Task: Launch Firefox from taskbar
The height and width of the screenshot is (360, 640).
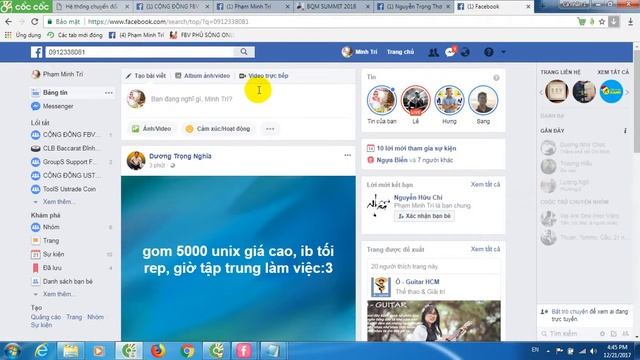Action: [158, 351]
